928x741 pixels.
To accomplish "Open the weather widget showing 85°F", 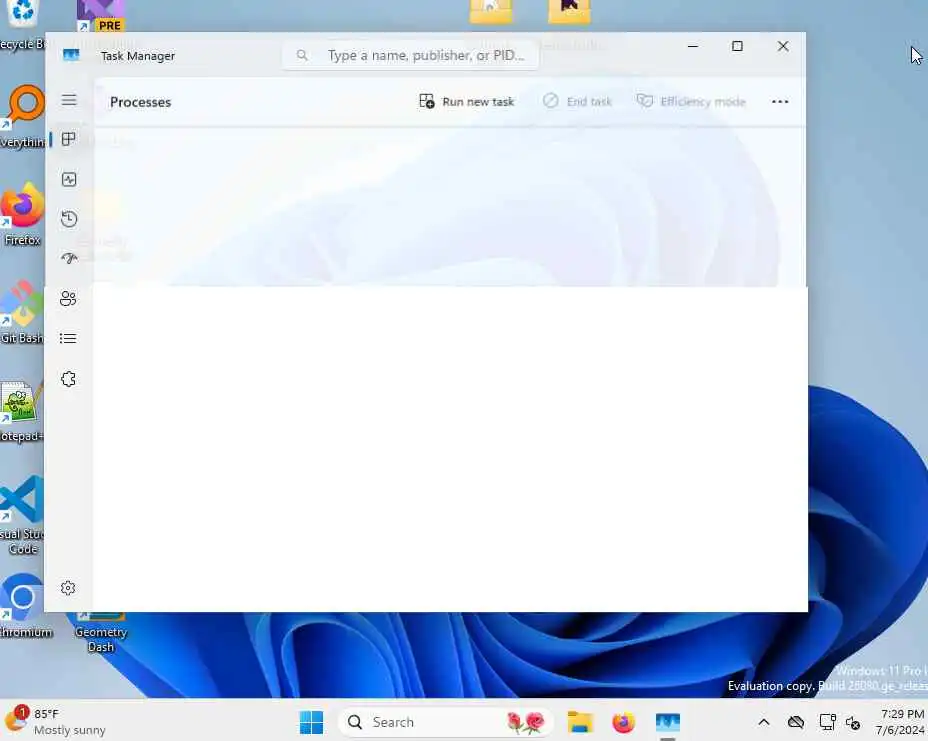I will 54,721.
